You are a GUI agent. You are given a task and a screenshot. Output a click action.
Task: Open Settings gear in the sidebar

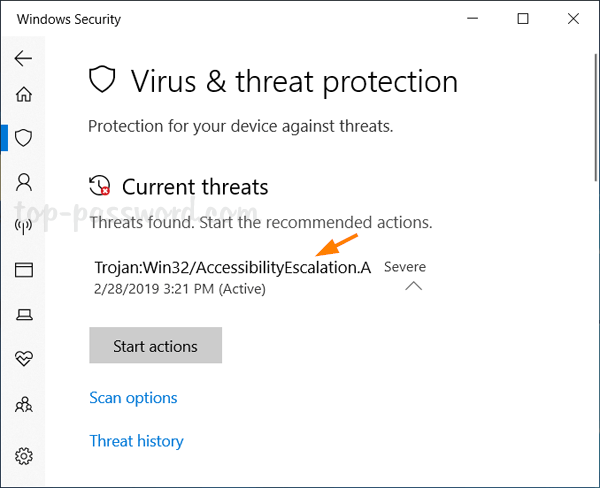(x=24, y=456)
